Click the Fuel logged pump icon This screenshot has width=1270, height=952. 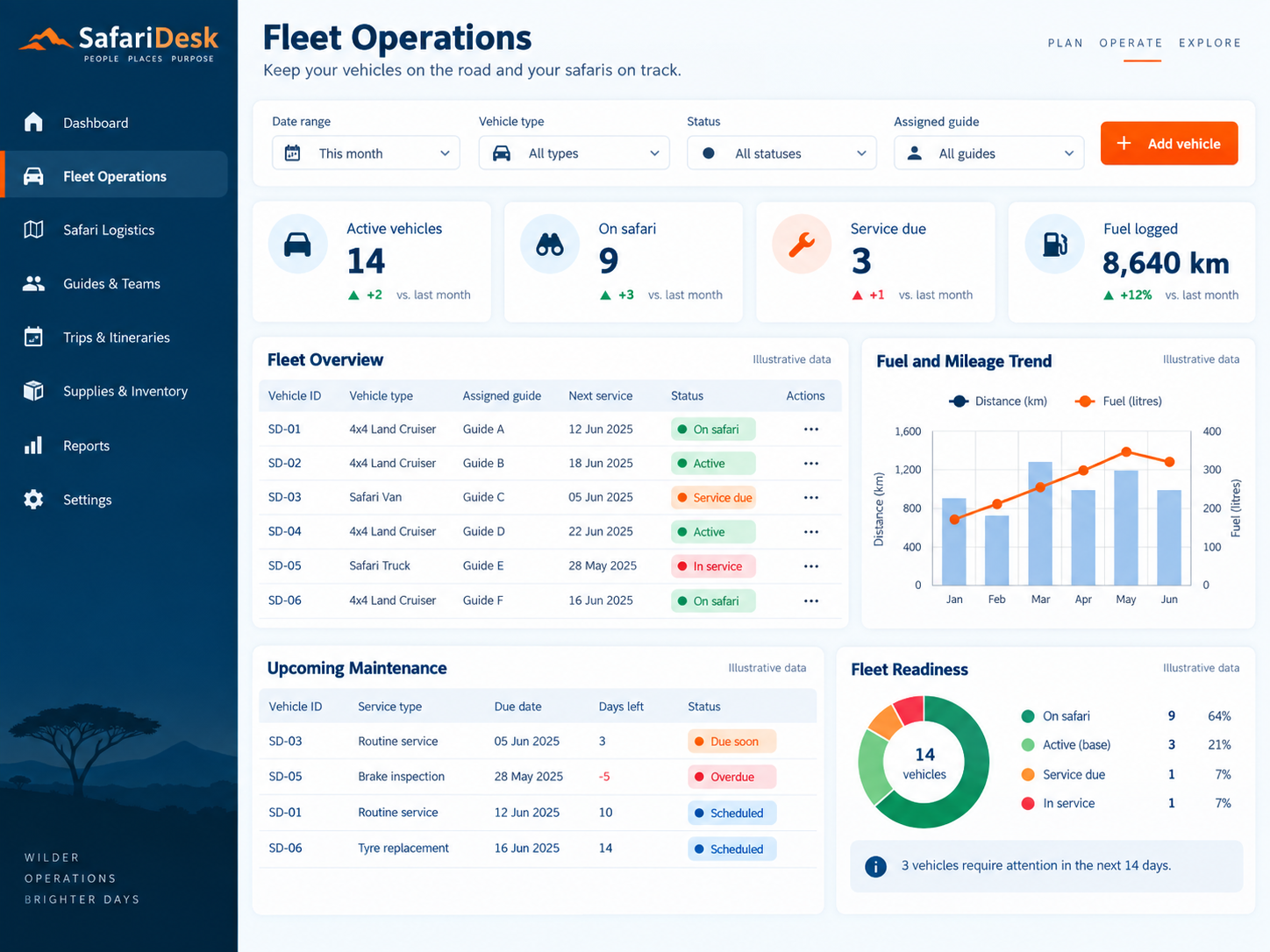(x=1054, y=245)
